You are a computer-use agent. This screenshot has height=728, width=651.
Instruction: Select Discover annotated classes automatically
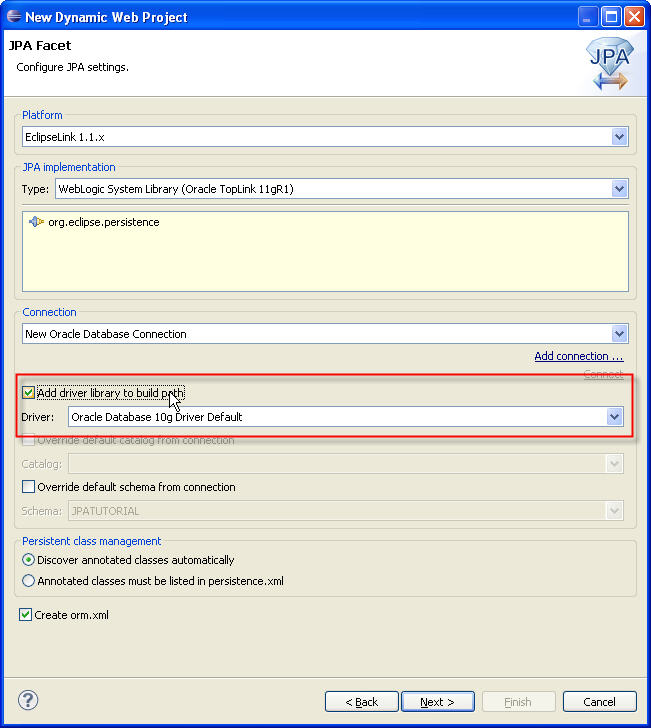[29, 560]
